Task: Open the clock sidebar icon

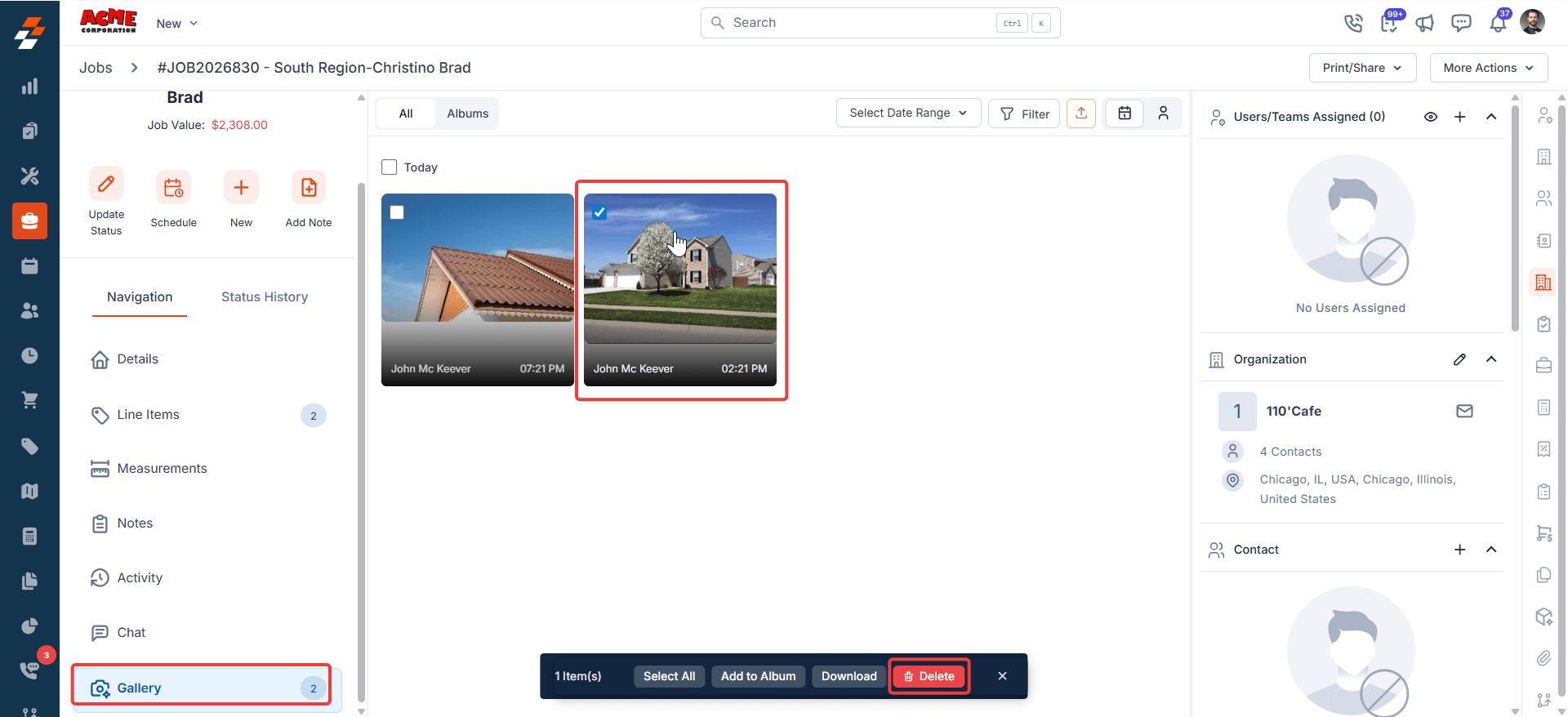Action: coord(29,355)
